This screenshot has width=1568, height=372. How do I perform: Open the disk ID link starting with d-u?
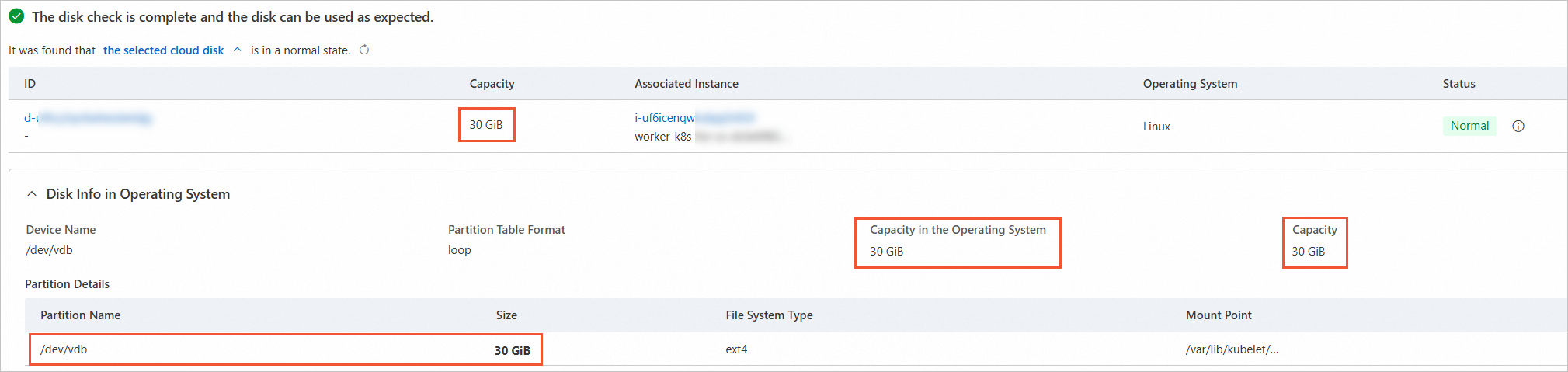click(87, 118)
